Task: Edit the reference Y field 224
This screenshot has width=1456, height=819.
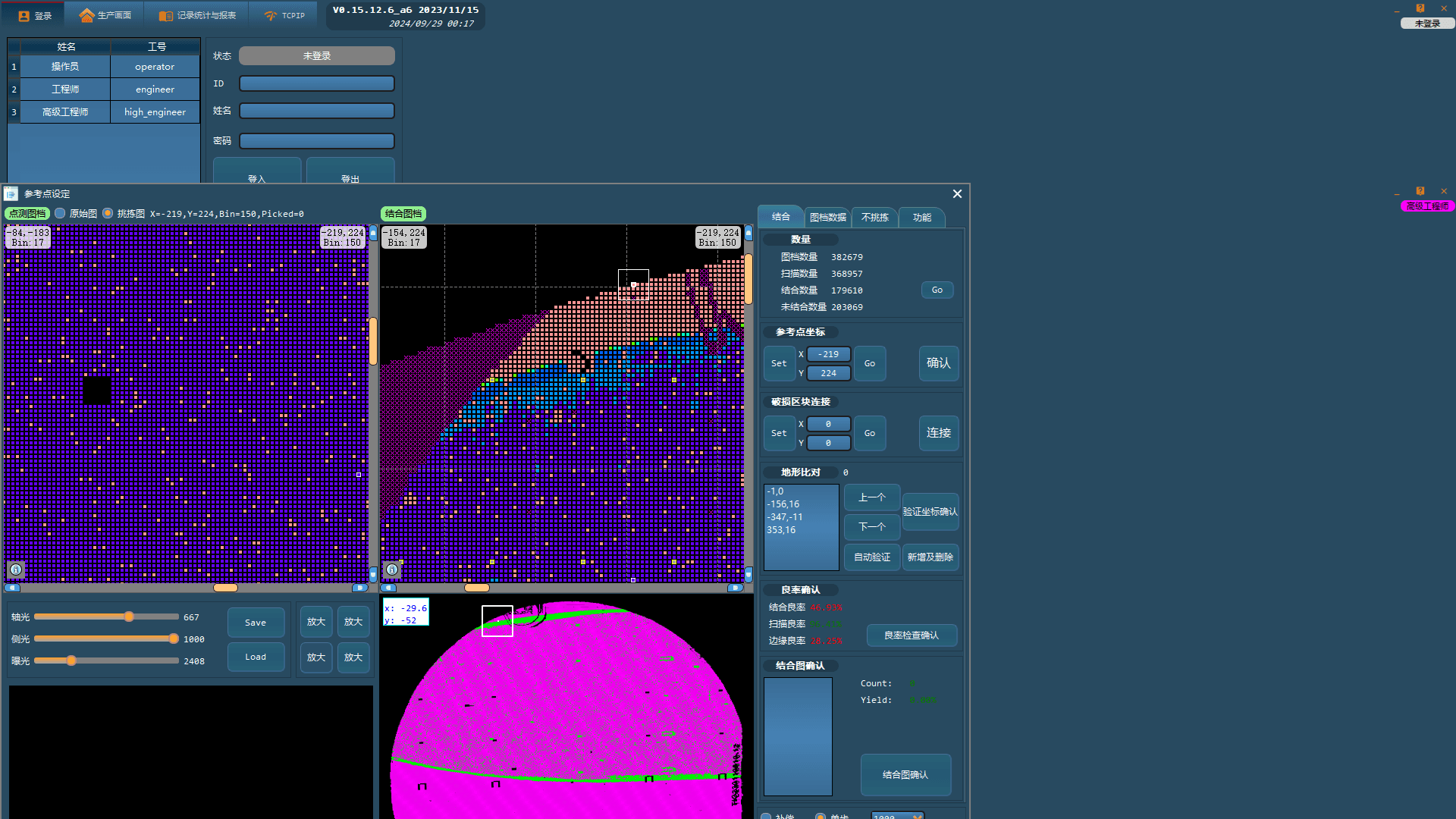Action: click(x=828, y=373)
